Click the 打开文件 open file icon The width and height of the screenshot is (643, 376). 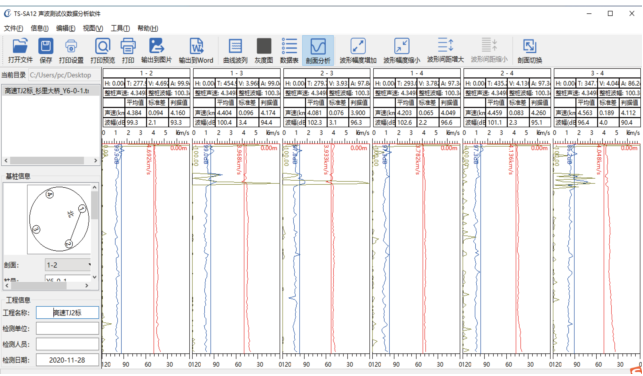(20, 46)
